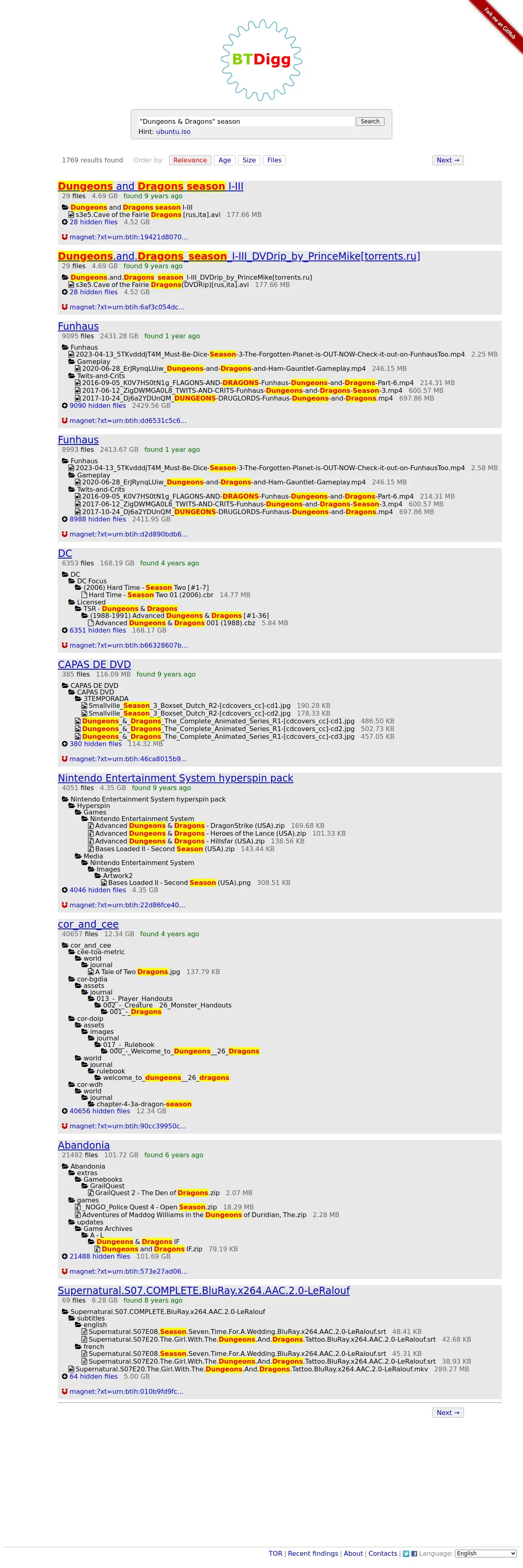Open DVDrip_by_PrinceMike[torrents.ru] result title

click(239, 256)
